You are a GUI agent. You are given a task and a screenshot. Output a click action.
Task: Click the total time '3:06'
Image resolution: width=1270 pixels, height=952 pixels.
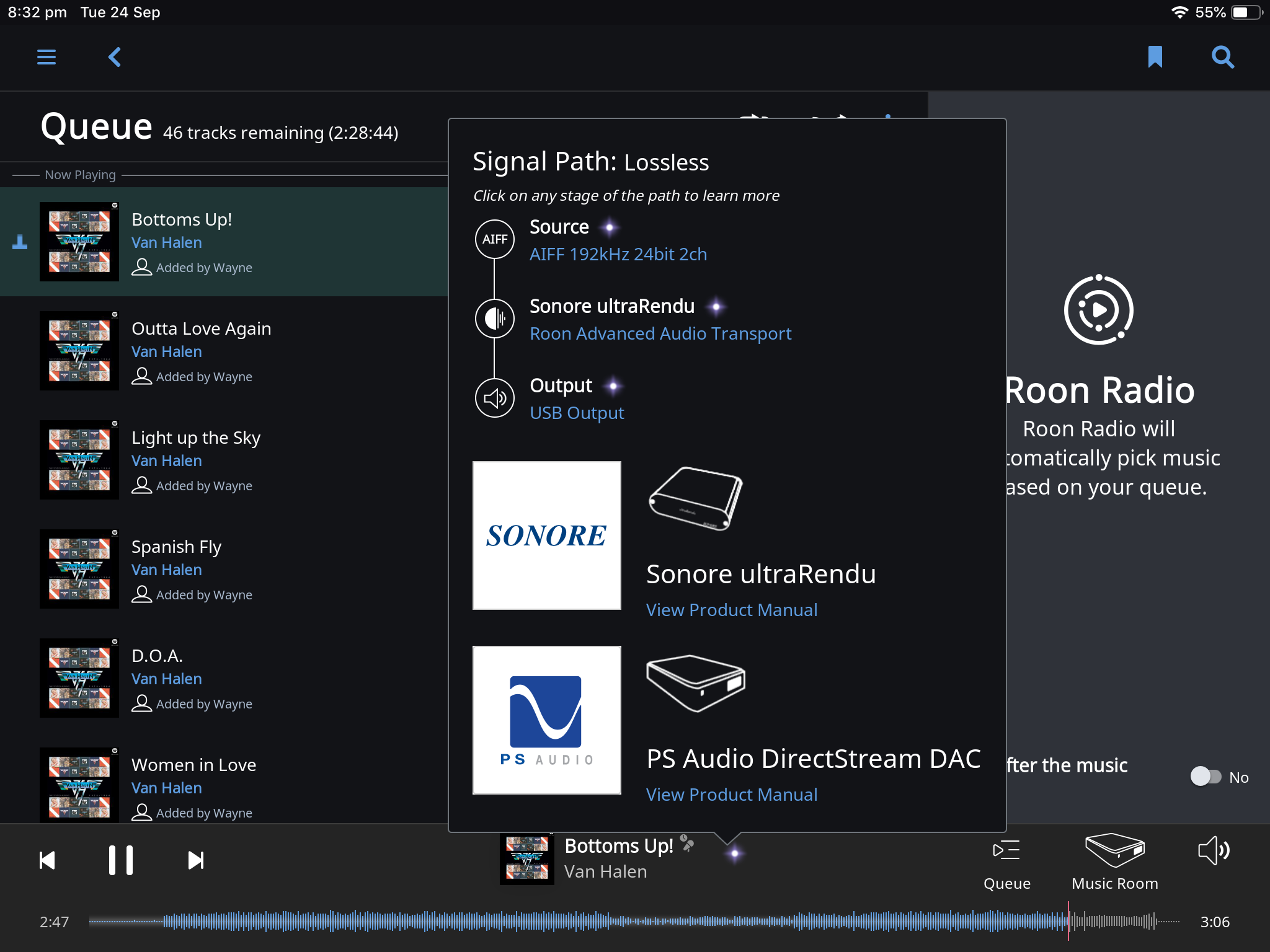coord(1215,922)
